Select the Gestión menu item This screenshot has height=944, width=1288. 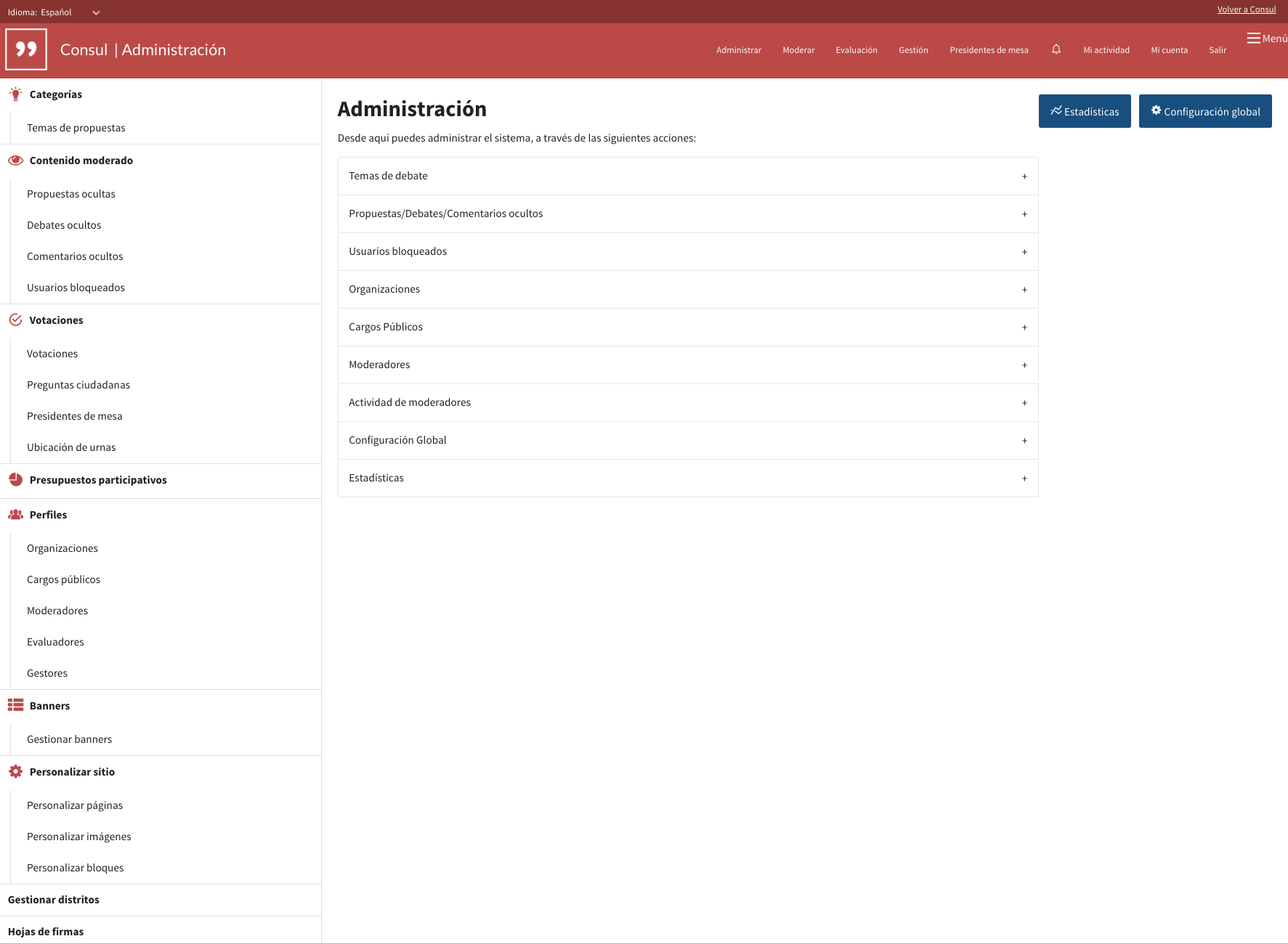coord(913,49)
